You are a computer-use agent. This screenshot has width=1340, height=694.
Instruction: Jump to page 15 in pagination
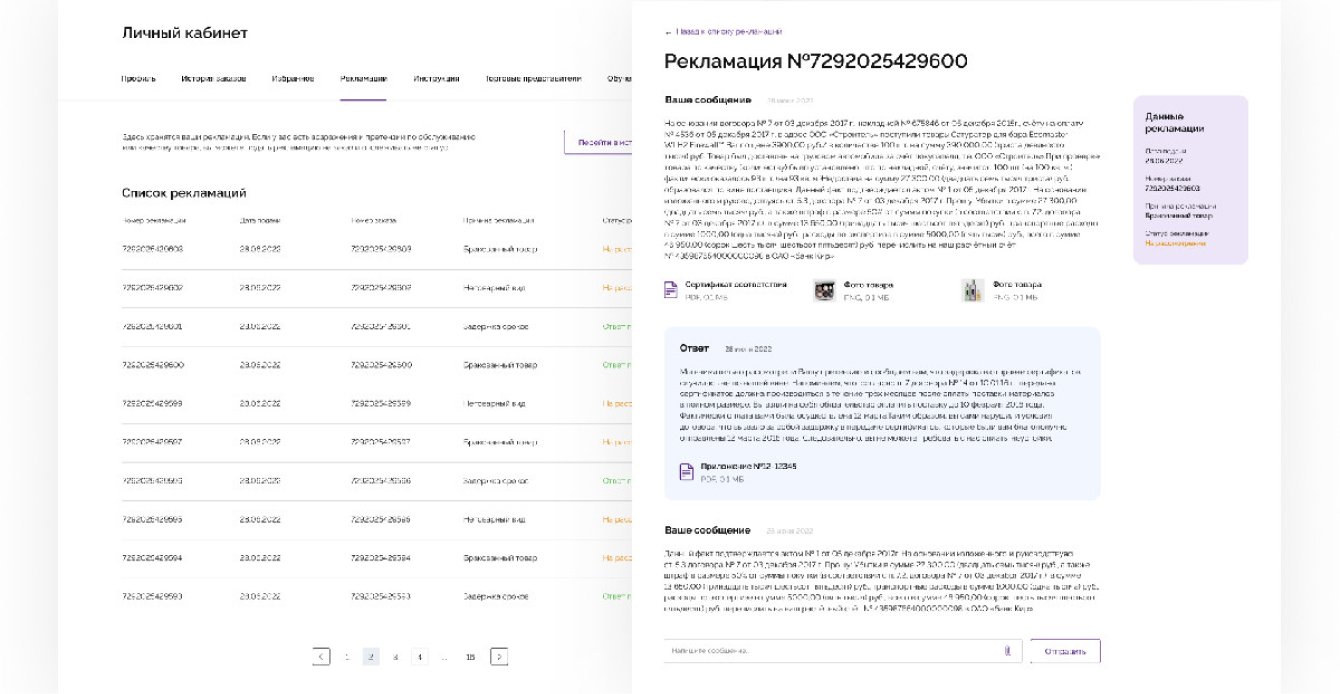(x=470, y=657)
